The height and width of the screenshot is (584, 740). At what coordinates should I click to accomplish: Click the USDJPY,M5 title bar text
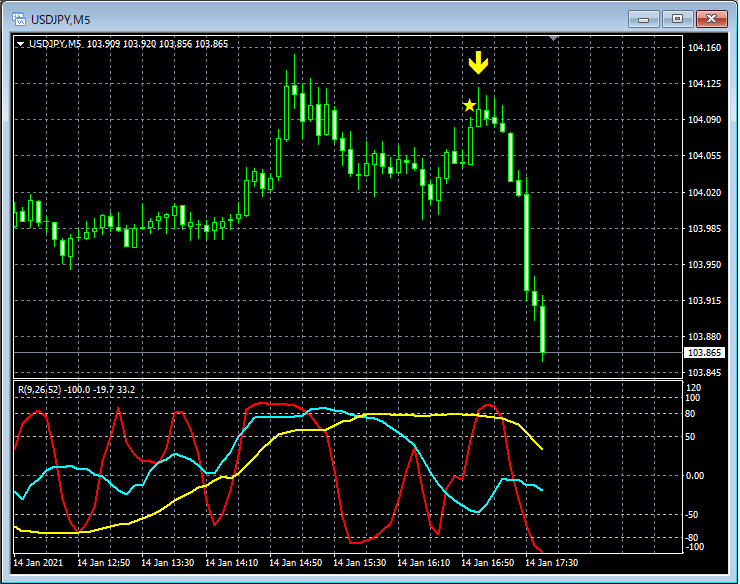point(61,18)
